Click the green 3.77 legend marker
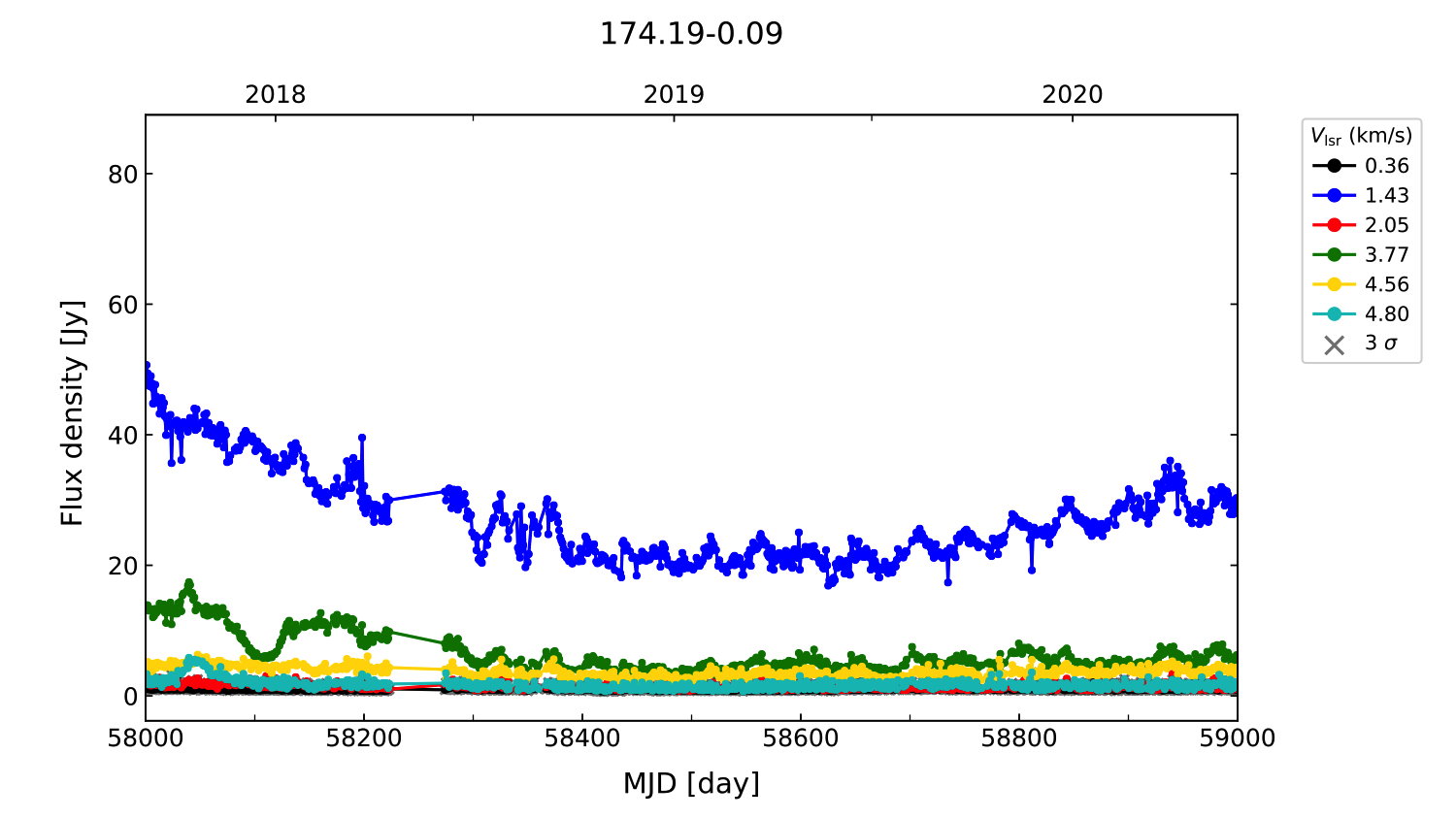 coord(1335,255)
